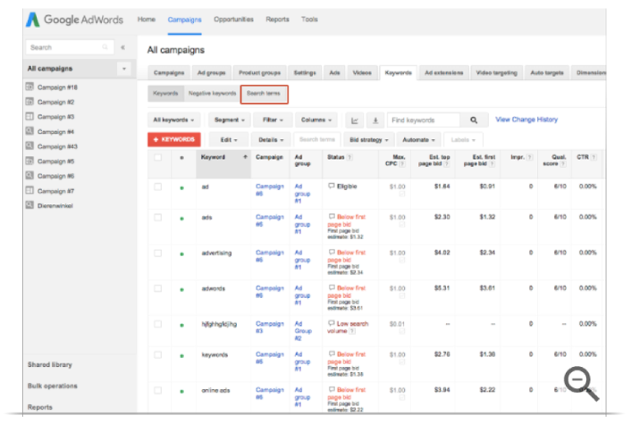640x432 pixels.
Task: Click the Dierenwinkel campaign icon
Action: (x=29, y=205)
